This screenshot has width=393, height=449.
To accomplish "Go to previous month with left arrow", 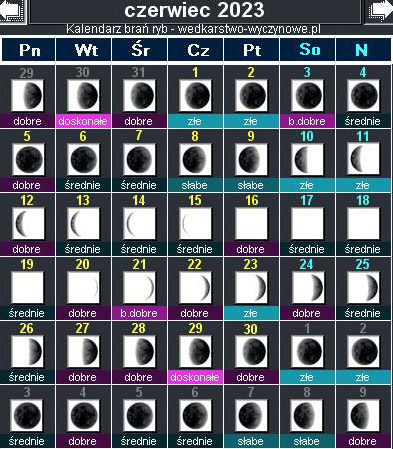I will [13, 11].
